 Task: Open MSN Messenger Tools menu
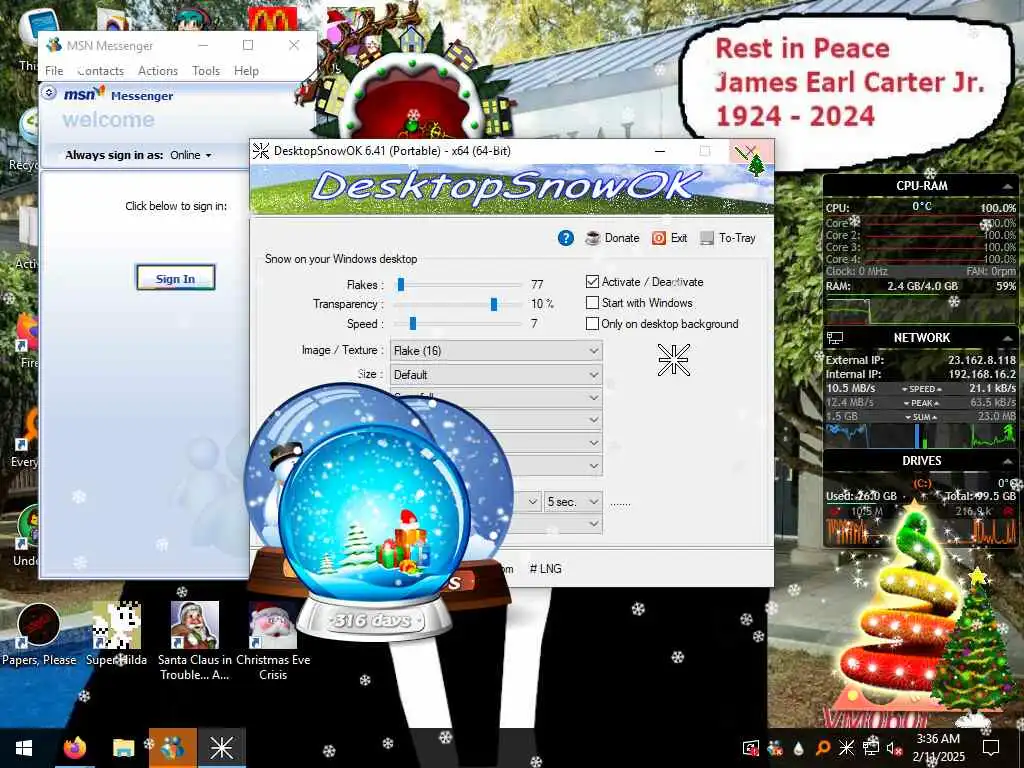(206, 71)
